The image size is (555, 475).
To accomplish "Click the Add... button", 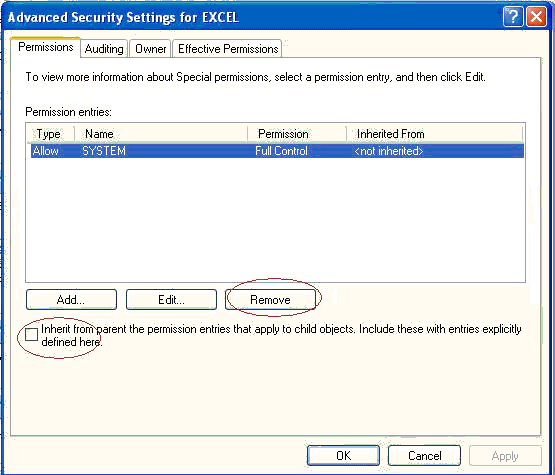I will 71,300.
